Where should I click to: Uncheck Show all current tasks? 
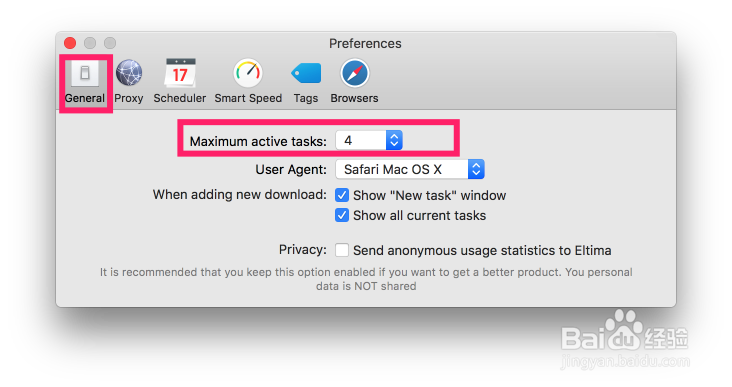(x=342, y=215)
